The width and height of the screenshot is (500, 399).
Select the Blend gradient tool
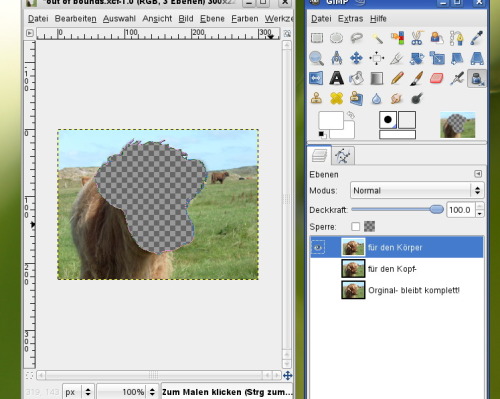pos(377,79)
